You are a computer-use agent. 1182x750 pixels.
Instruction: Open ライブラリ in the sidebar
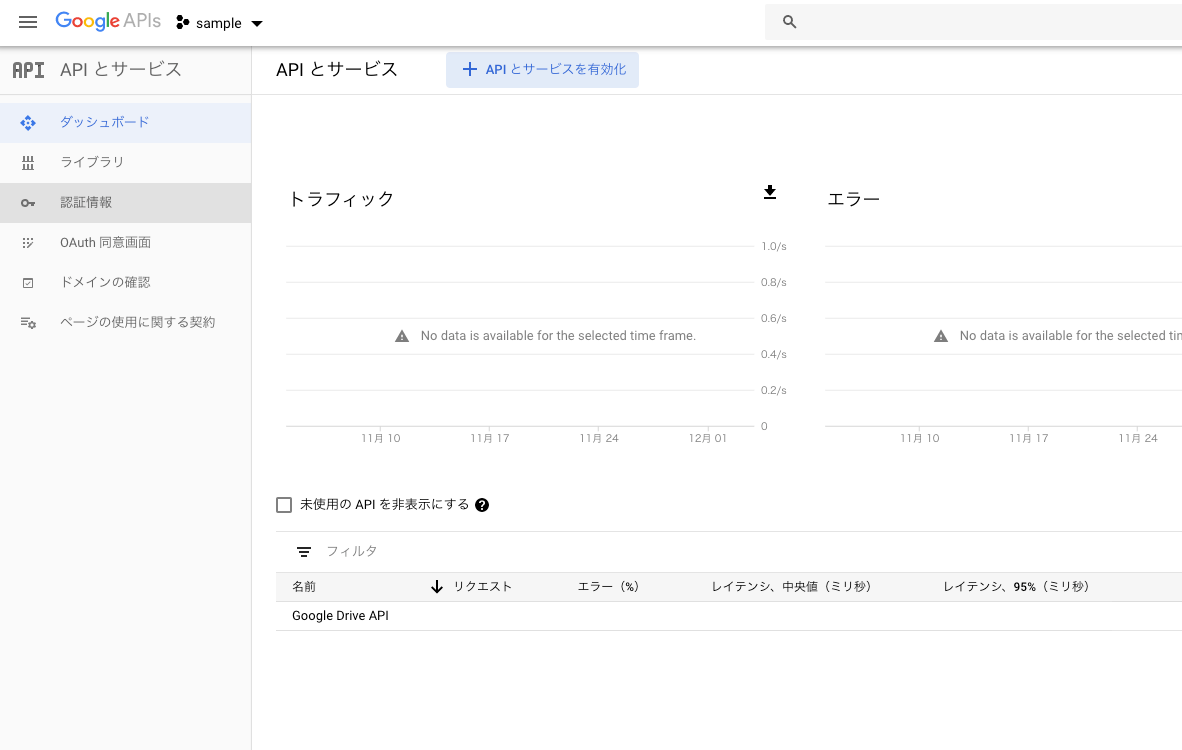(x=126, y=162)
